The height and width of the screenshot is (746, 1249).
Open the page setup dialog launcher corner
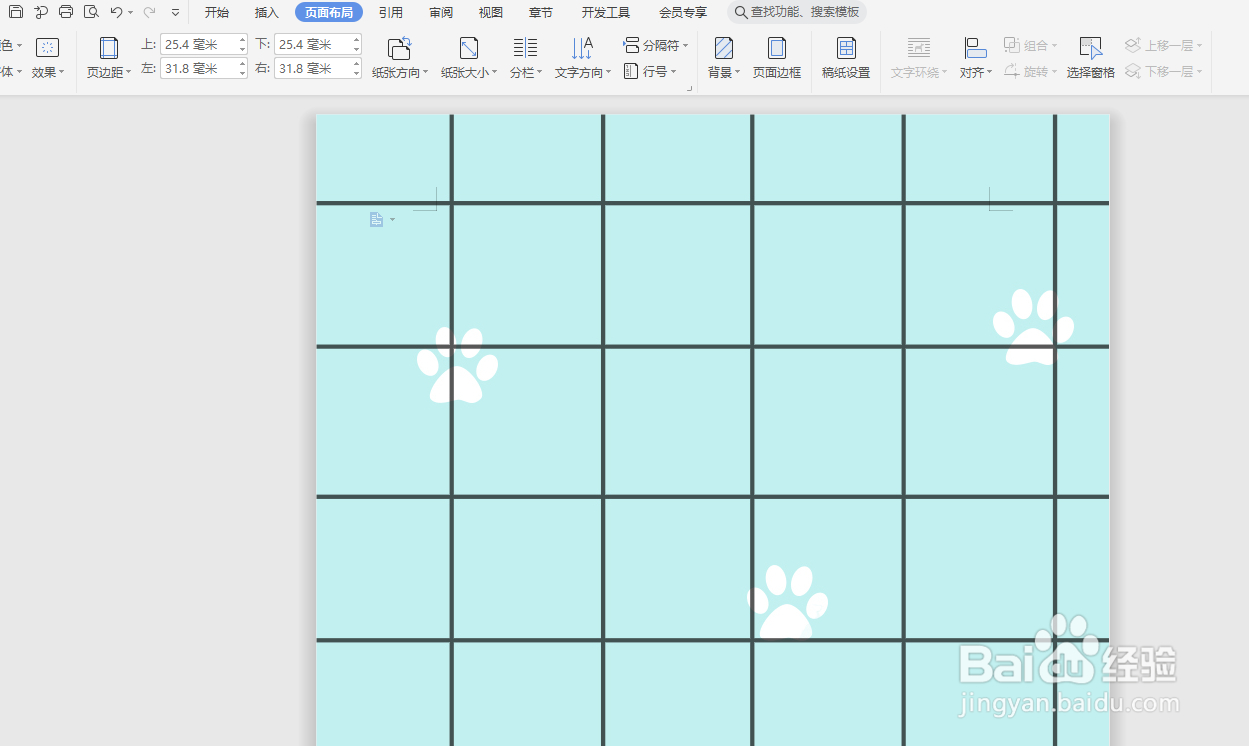(689, 89)
